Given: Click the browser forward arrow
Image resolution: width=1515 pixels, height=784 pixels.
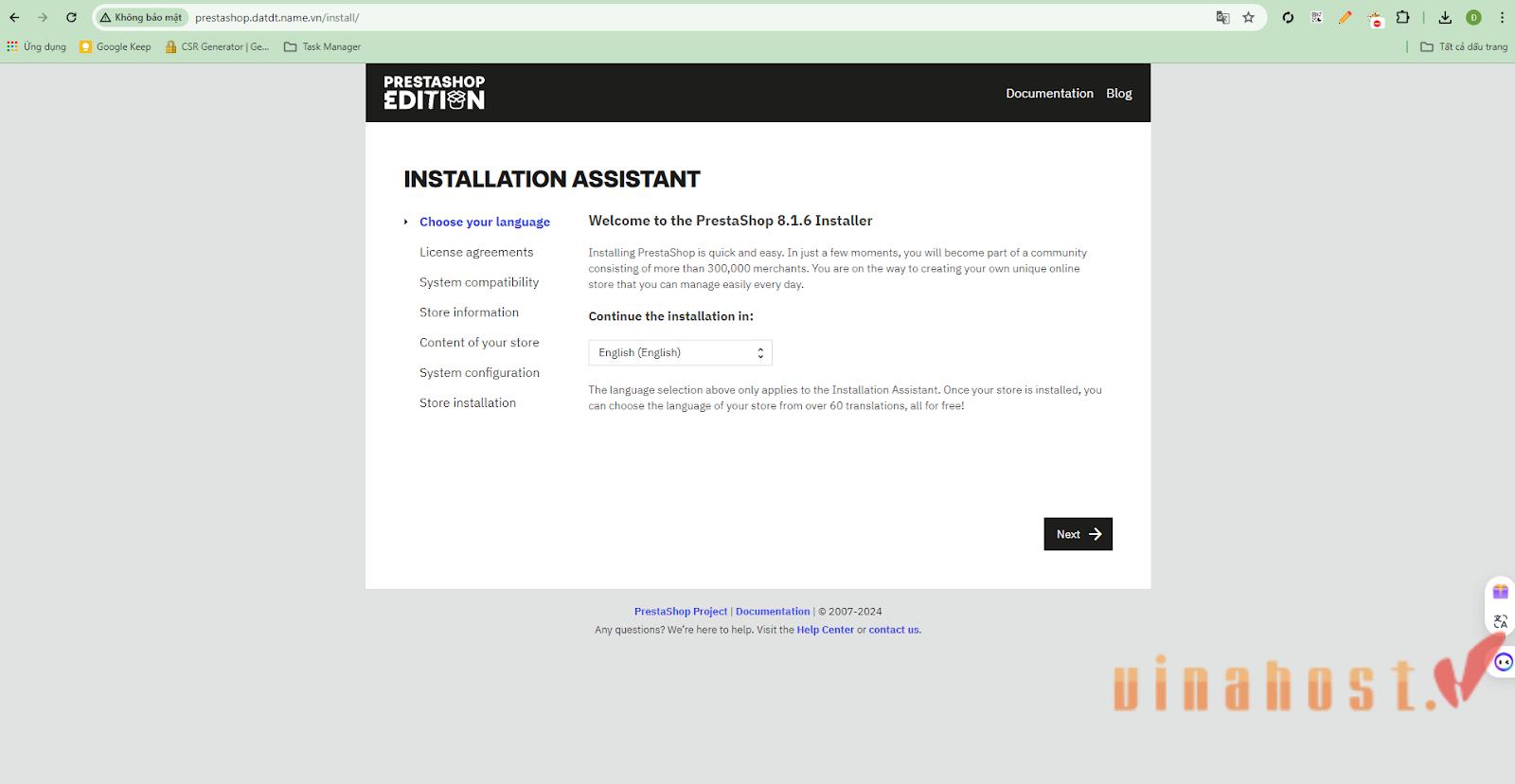Looking at the screenshot, I should click(43, 17).
